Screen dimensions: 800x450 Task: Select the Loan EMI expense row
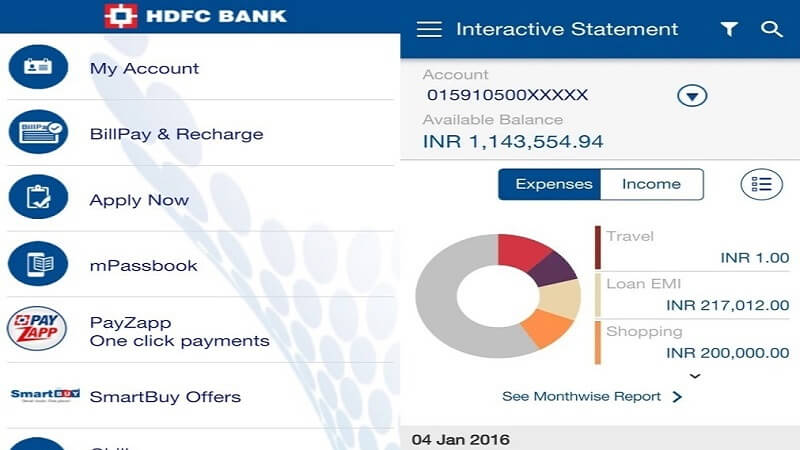(696, 295)
